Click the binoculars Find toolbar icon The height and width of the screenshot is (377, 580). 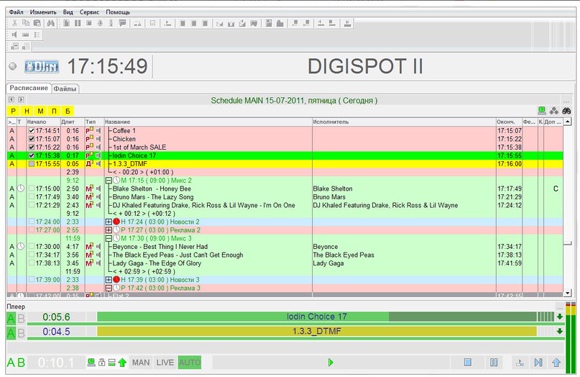click(51, 23)
